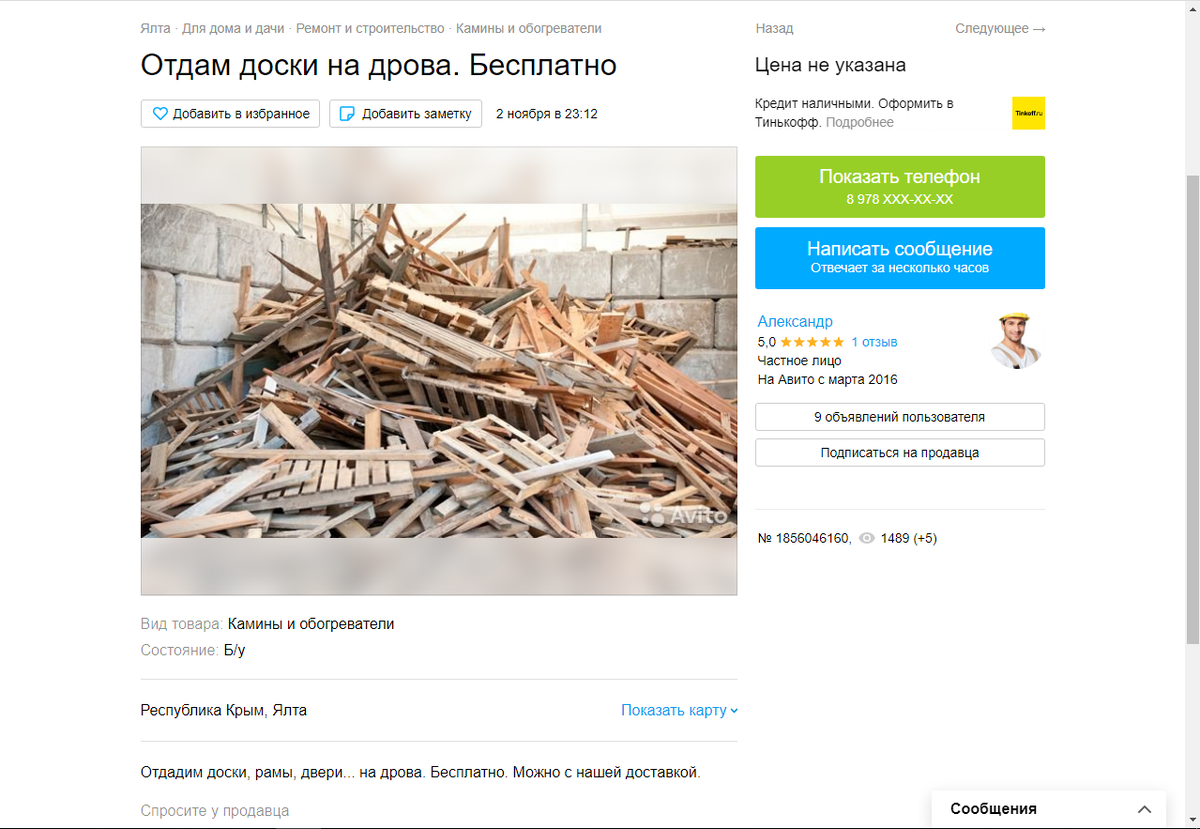Go to Следующее listing
This screenshot has width=1200, height=829.
(x=1000, y=29)
